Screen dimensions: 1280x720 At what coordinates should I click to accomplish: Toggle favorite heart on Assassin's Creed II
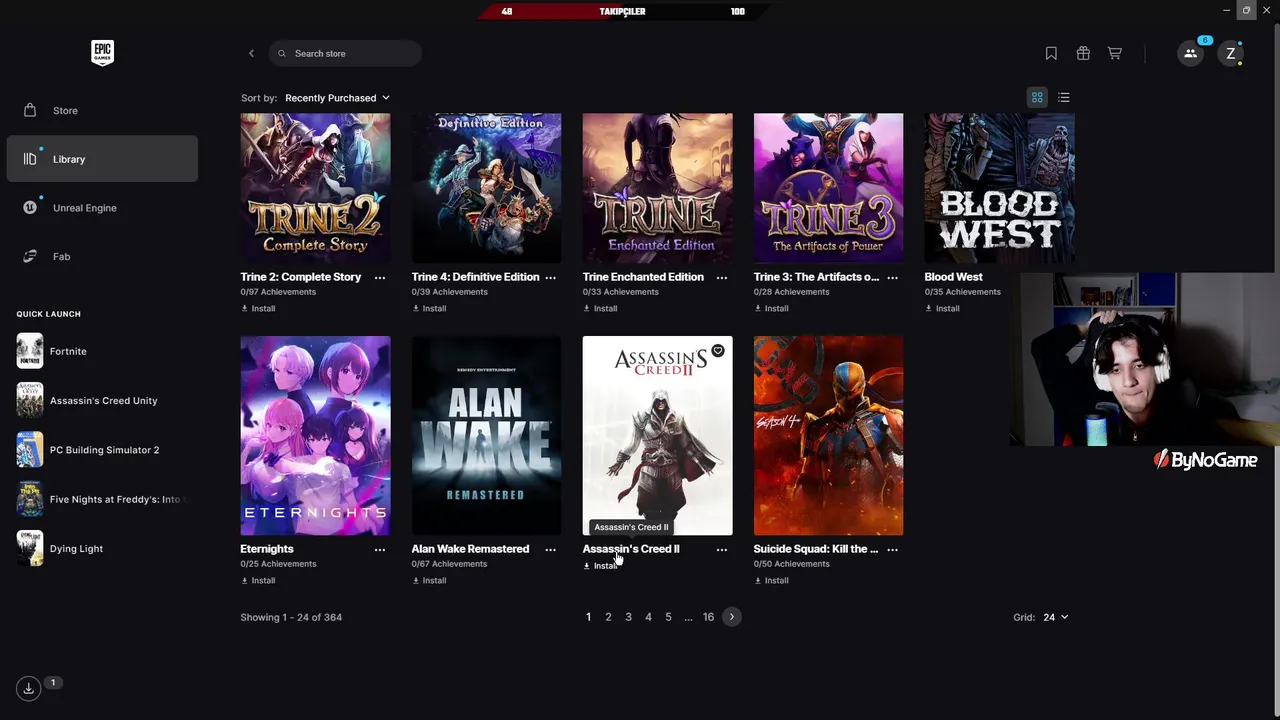coord(718,351)
